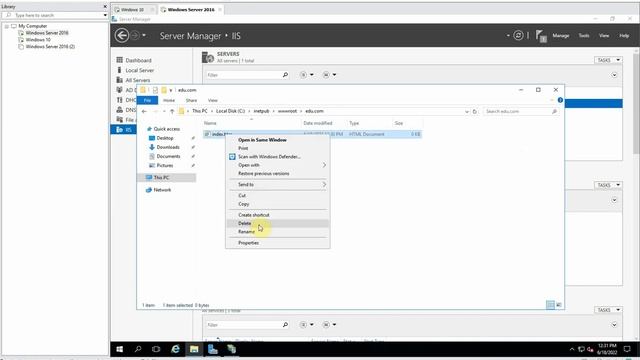Screen dimensions: 640x360
Task: Select Windows Server 2016 (2) in Library
Action: [x=50, y=47]
